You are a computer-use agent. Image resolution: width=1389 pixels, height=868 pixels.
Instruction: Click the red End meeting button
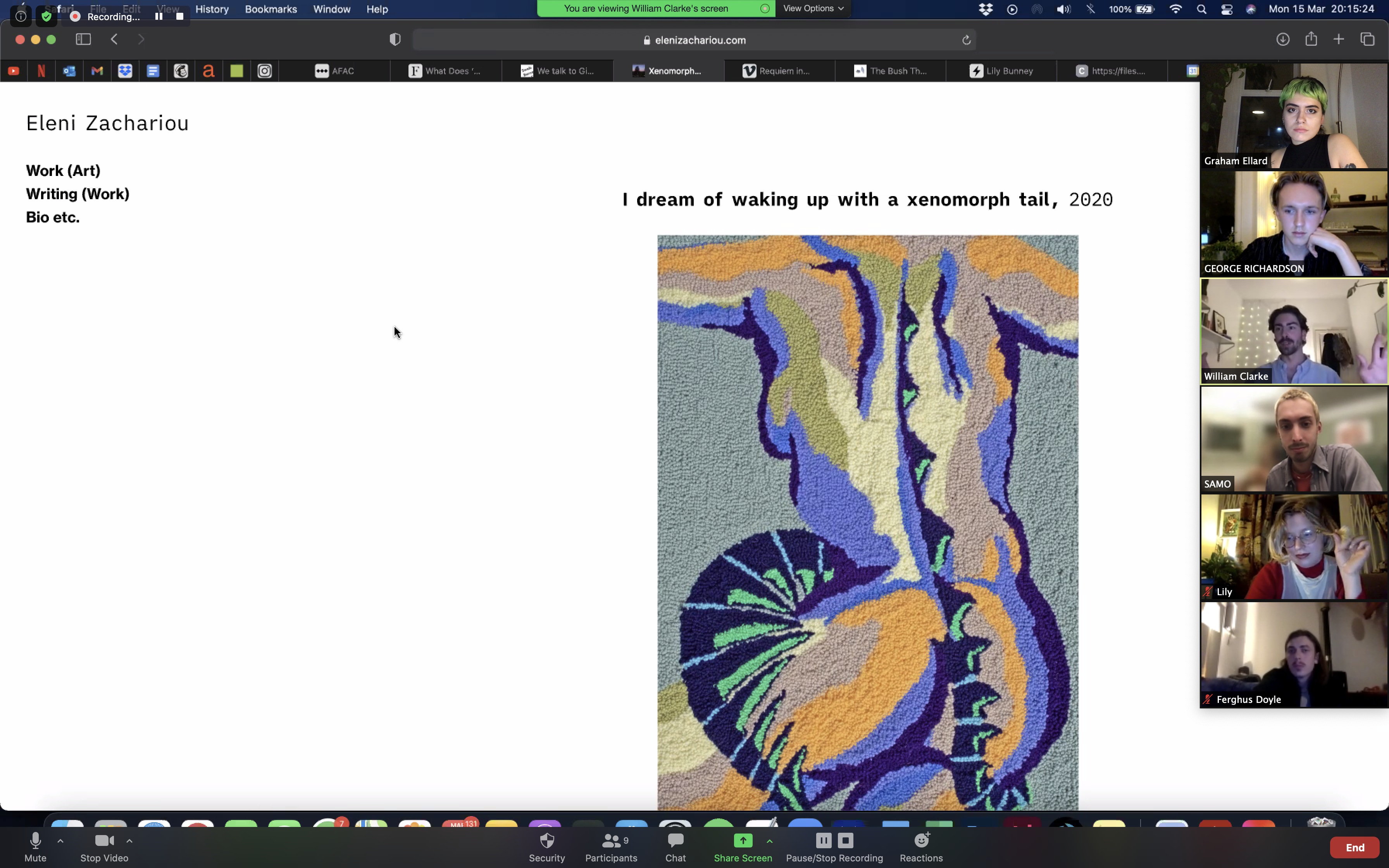(1355, 847)
